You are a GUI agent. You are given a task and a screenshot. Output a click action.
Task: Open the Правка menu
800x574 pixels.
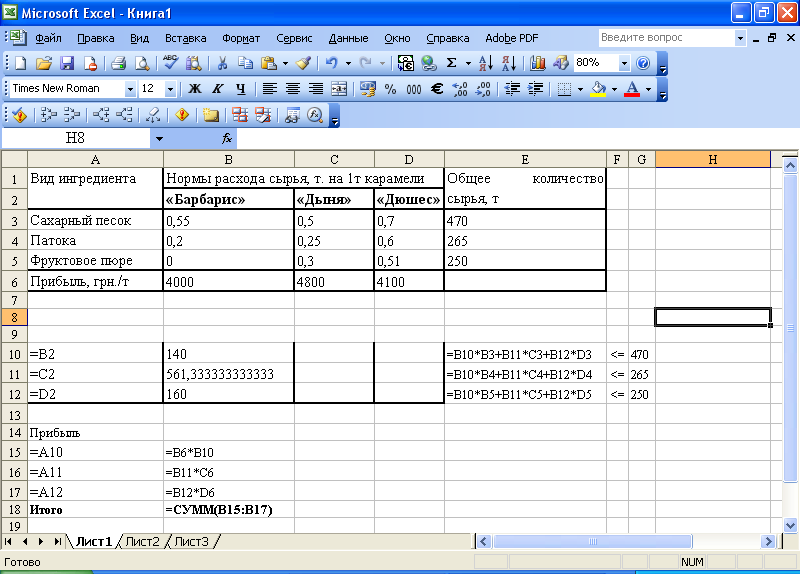95,38
